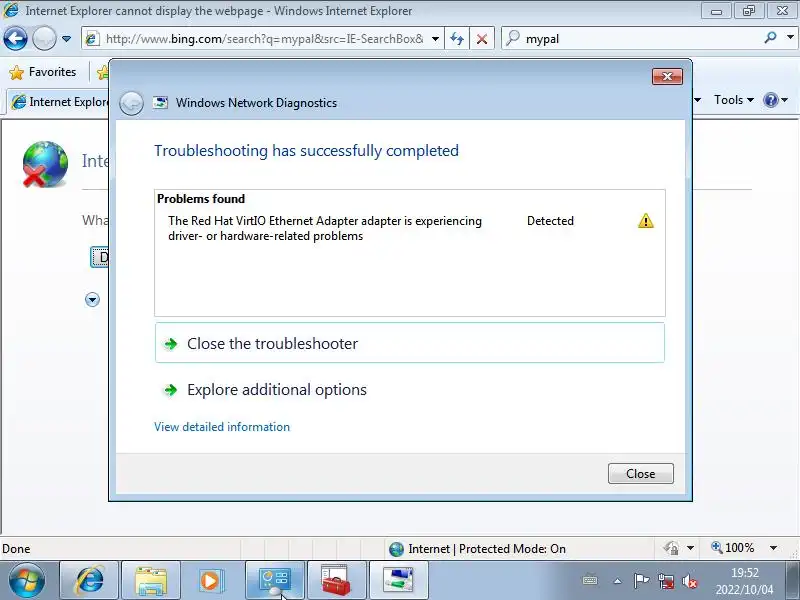Click the Bing URL in address bar
The height and width of the screenshot is (600, 800).
[264, 39]
